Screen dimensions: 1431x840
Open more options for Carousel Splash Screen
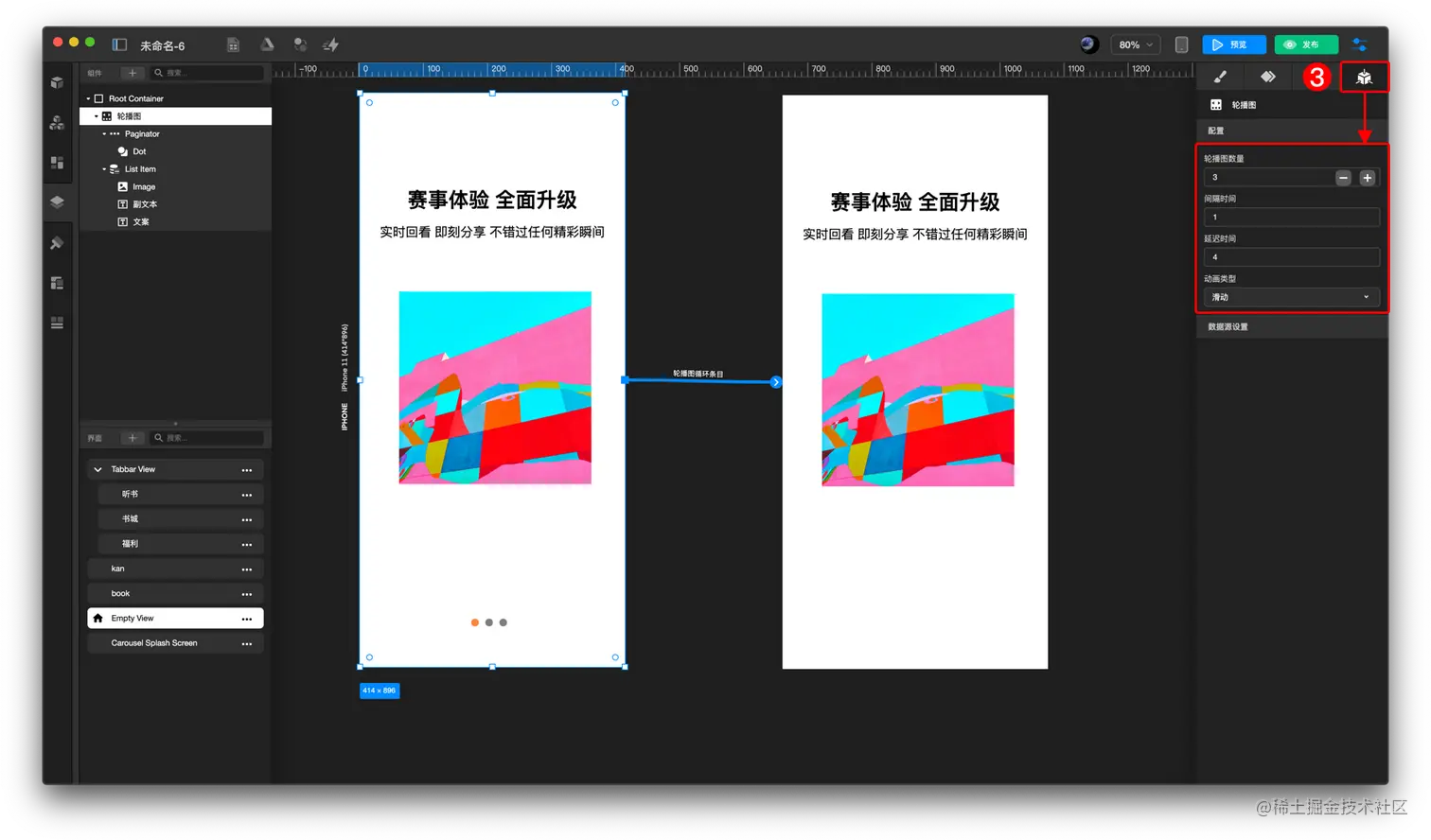(247, 643)
